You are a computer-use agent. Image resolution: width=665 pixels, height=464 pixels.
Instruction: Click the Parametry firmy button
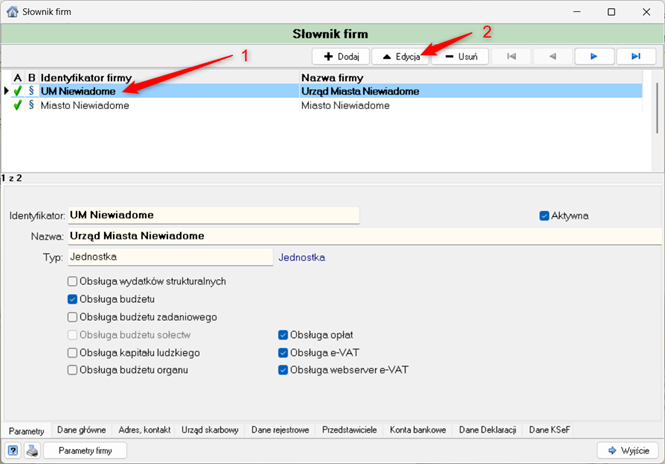point(85,450)
